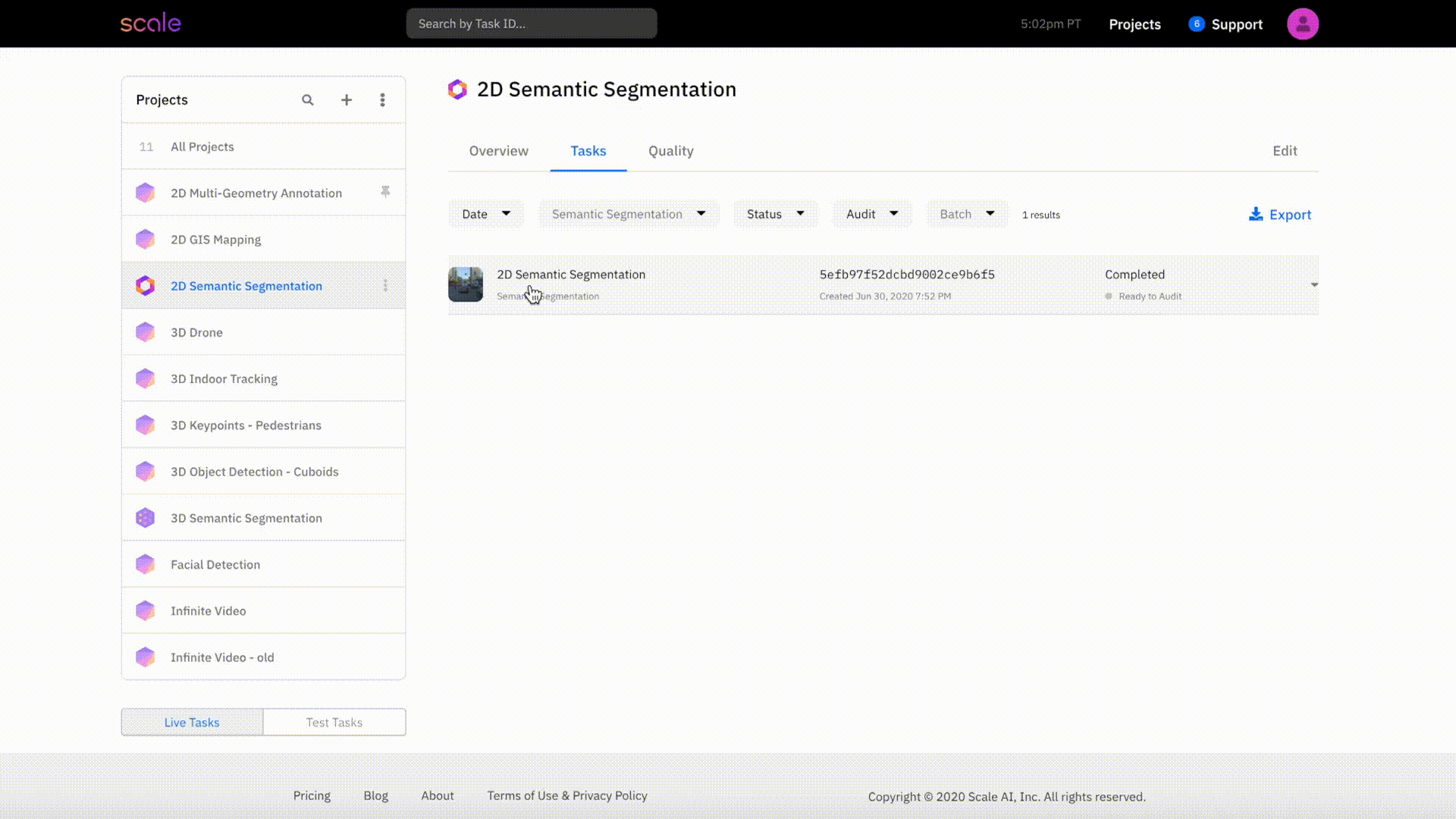This screenshot has width=1456, height=819.
Task: Click the support notification badge
Action: pos(1196,24)
